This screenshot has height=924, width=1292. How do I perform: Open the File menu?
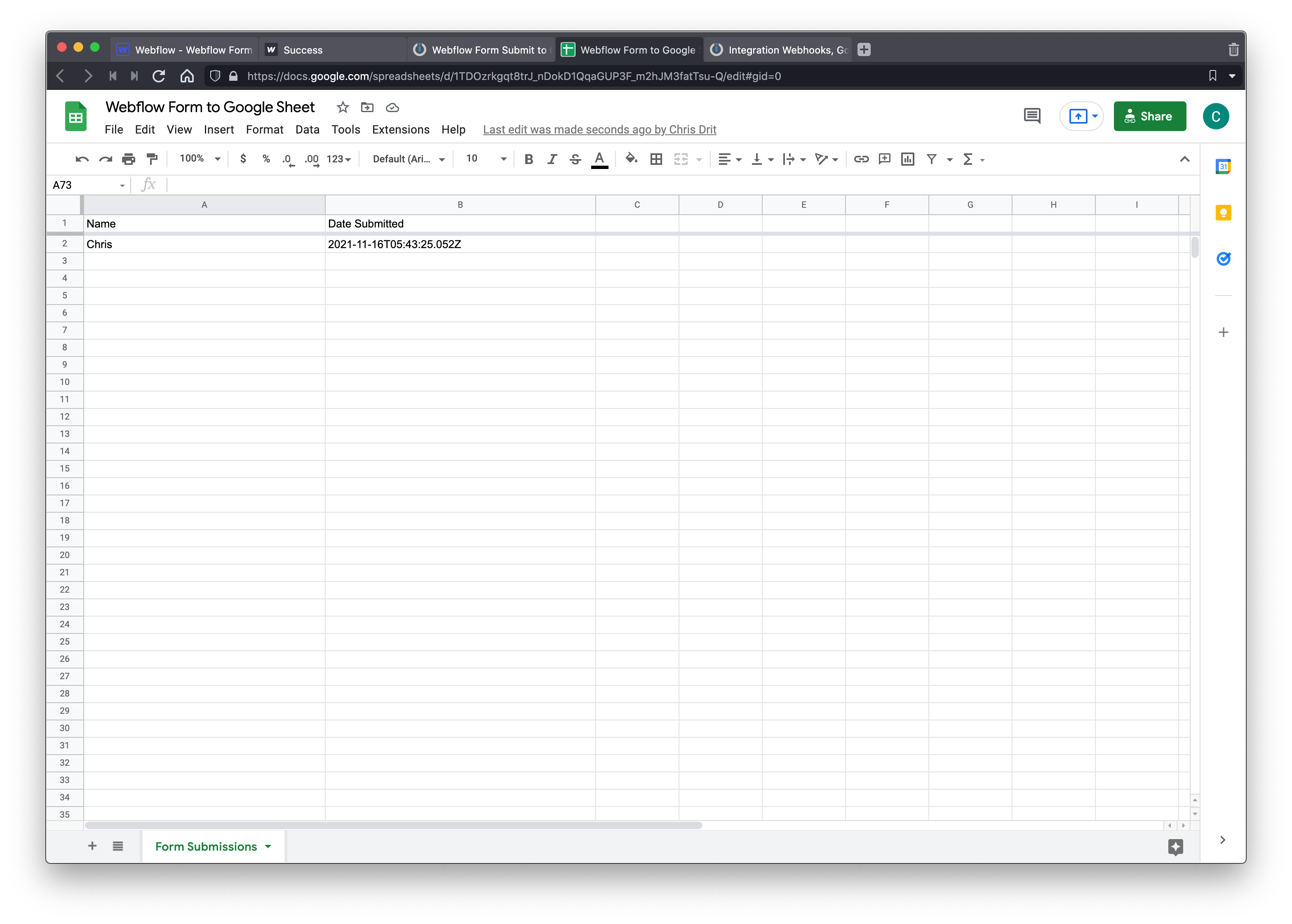114,130
